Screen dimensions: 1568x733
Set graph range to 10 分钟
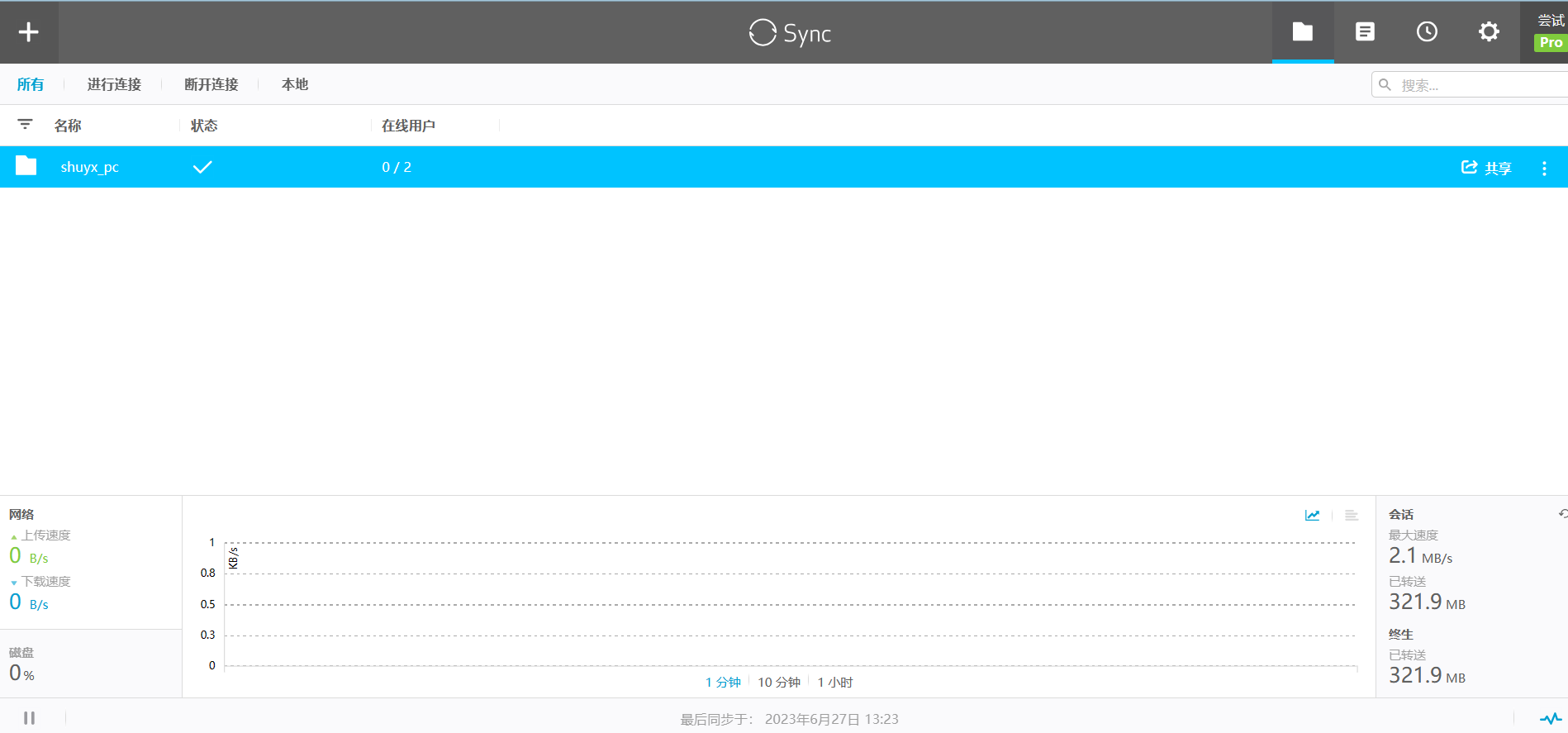(x=779, y=683)
